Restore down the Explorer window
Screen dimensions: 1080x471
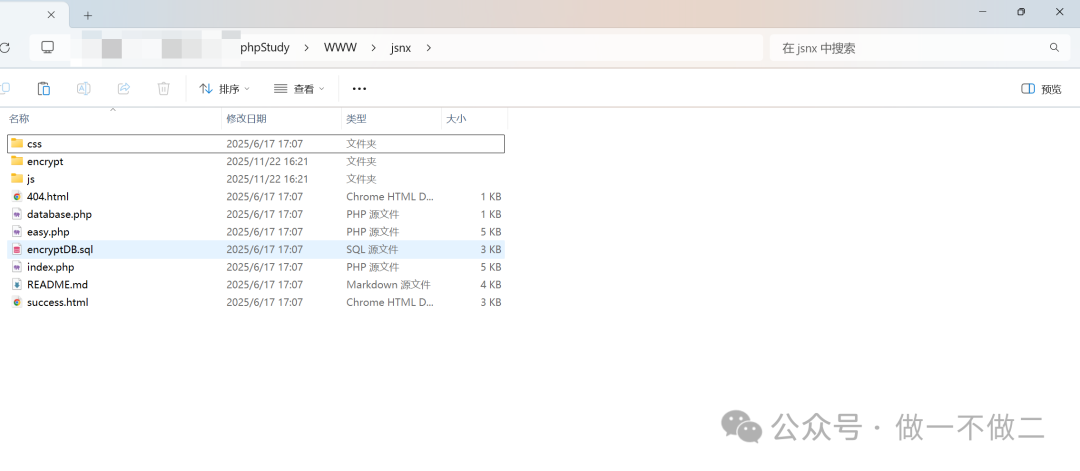pos(1021,12)
